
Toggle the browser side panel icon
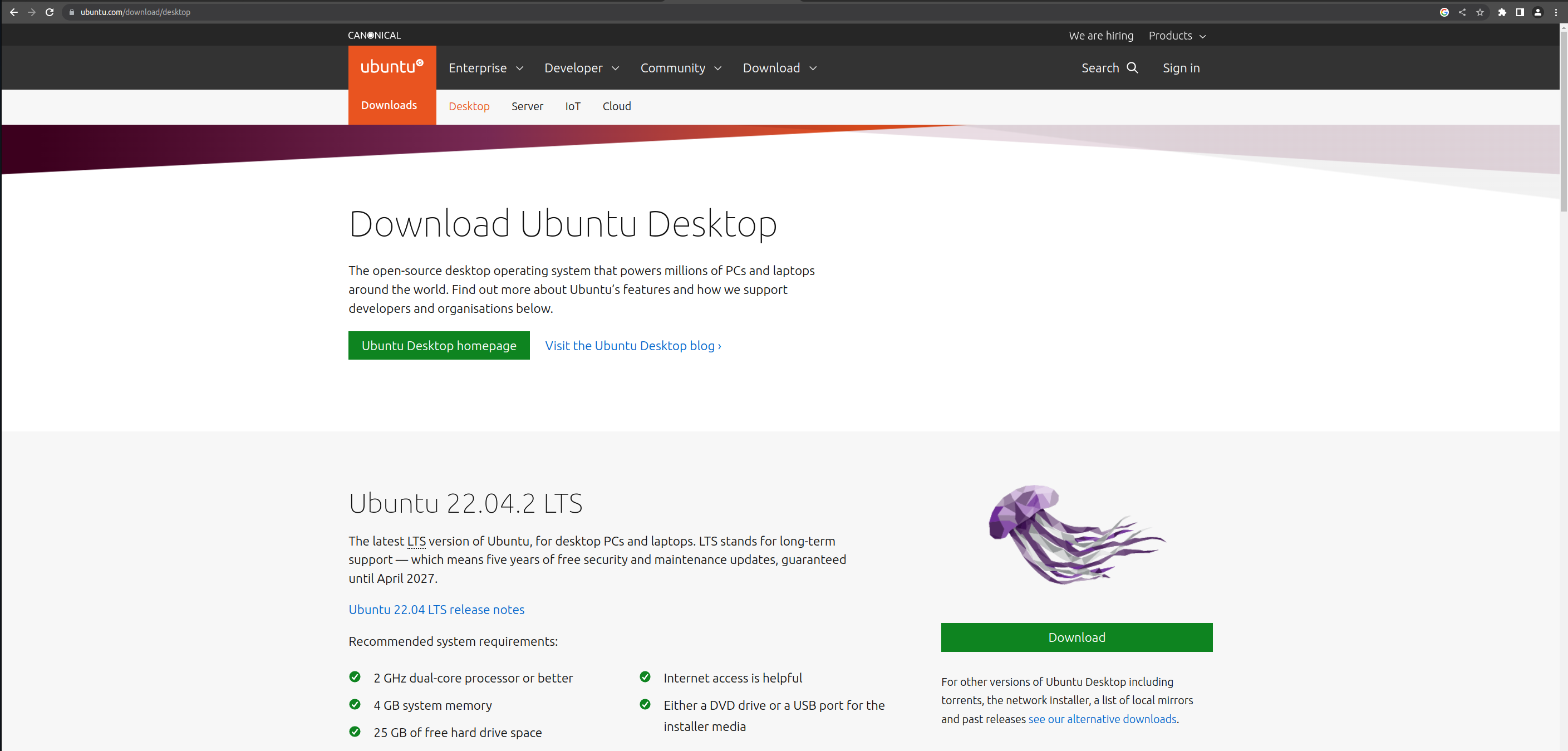click(1520, 12)
